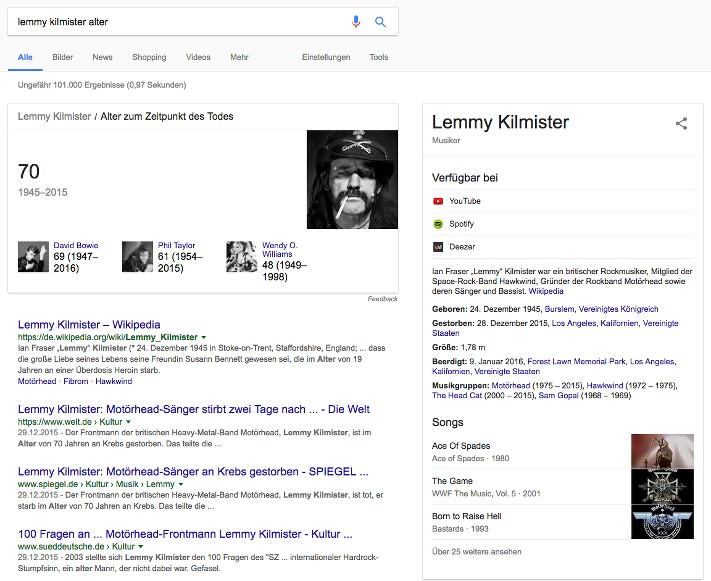Click the Lemmy Kilmister breadcrumb in the answer box
This screenshot has height=581, width=711.
coord(54,117)
